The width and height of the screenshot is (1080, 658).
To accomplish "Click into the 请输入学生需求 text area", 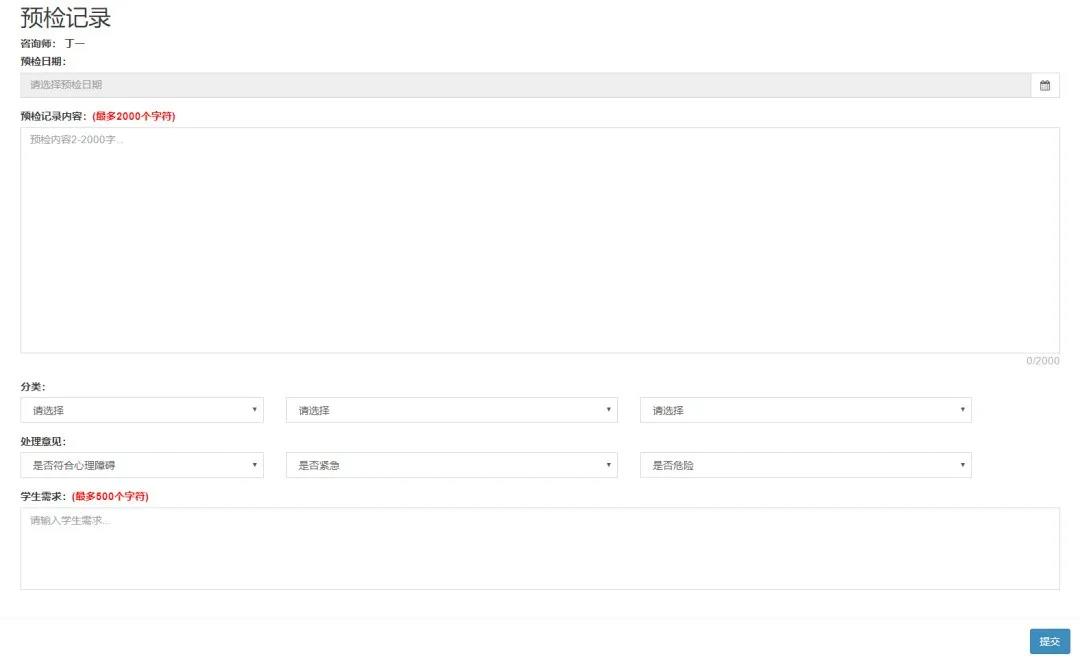I will [x=540, y=548].
